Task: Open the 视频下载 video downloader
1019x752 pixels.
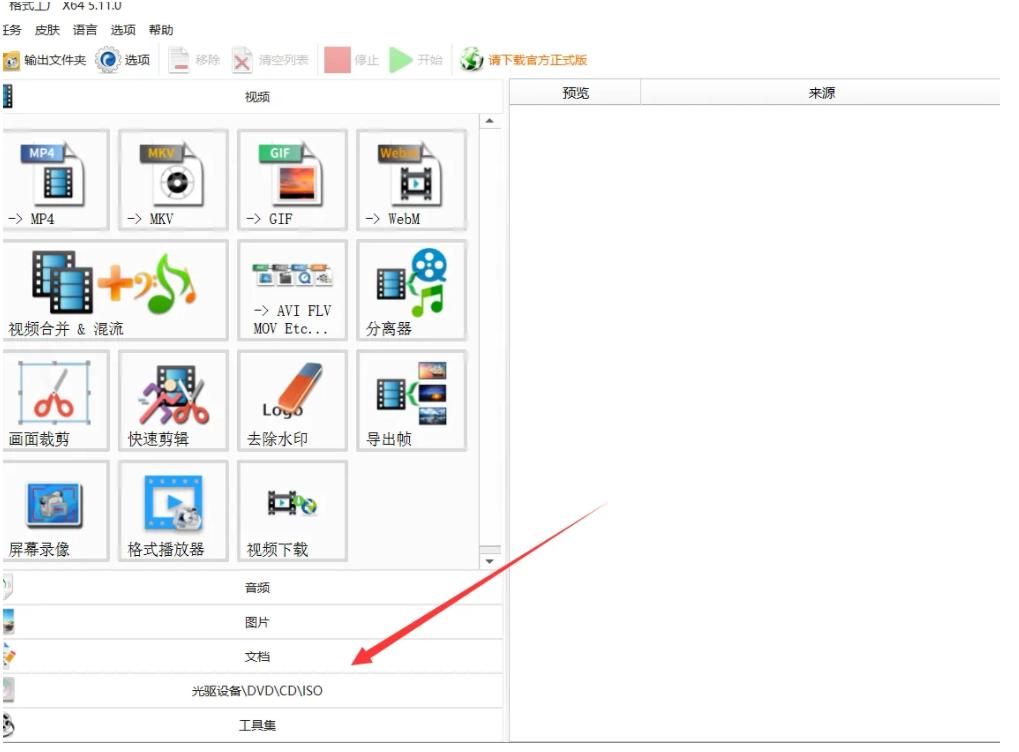Action: click(x=292, y=511)
